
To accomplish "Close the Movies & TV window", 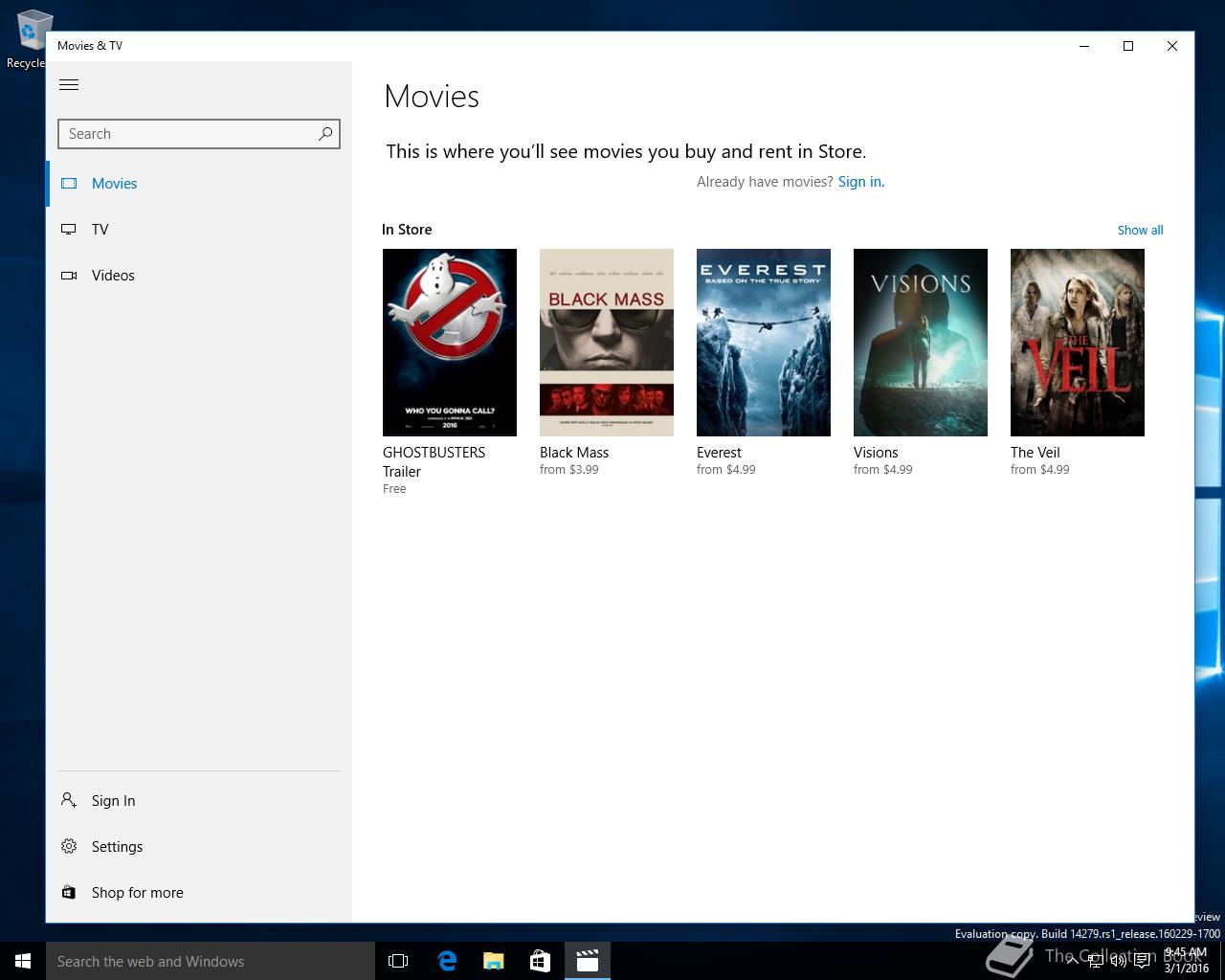I will [1172, 46].
